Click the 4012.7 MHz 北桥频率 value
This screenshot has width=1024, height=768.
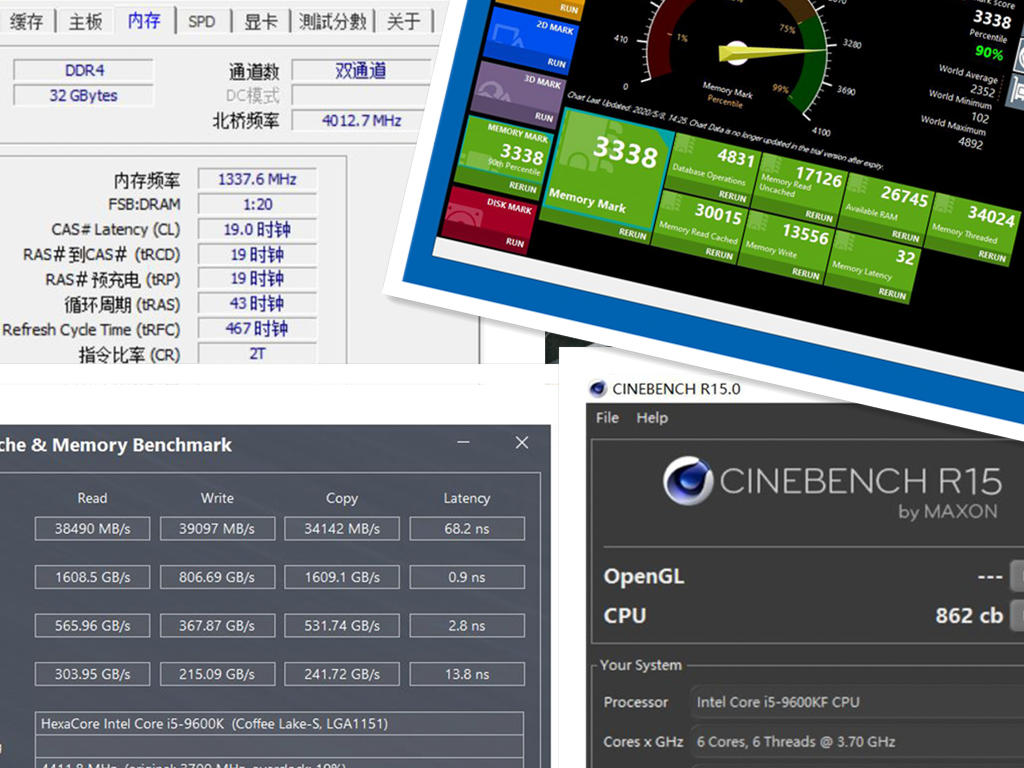(x=360, y=120)
